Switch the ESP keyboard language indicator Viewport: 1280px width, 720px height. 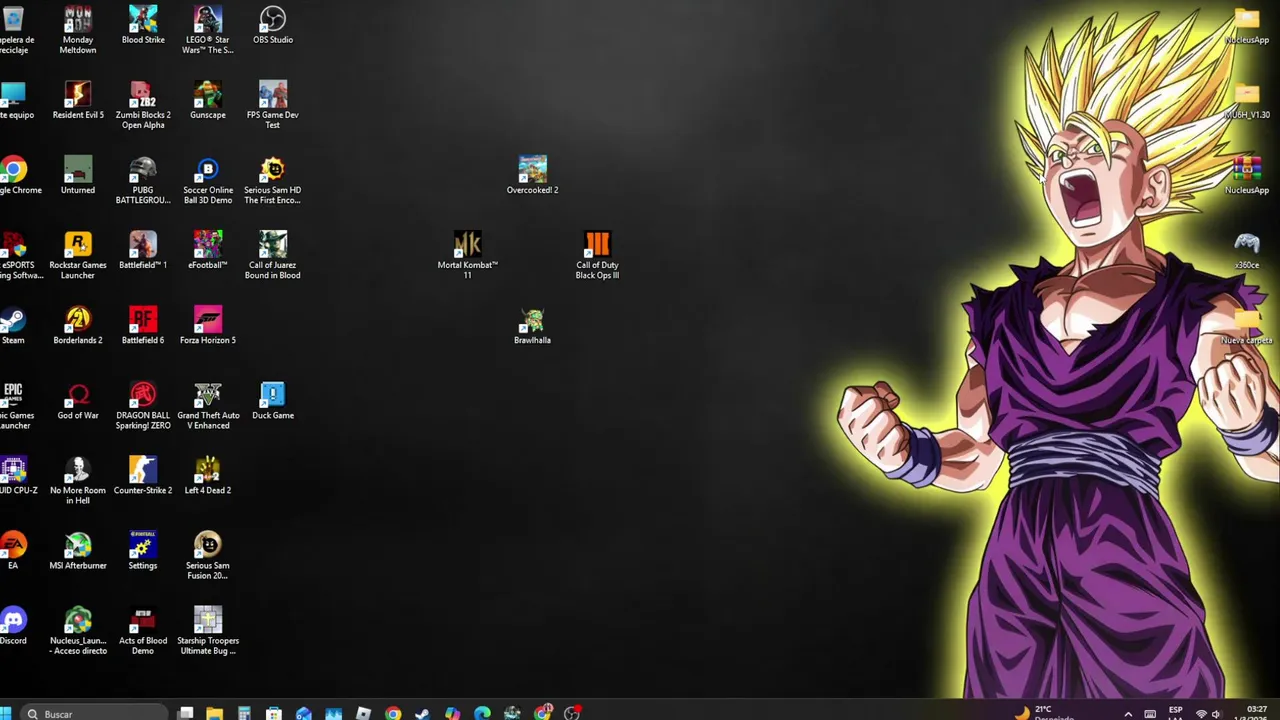coord(1176,713)
